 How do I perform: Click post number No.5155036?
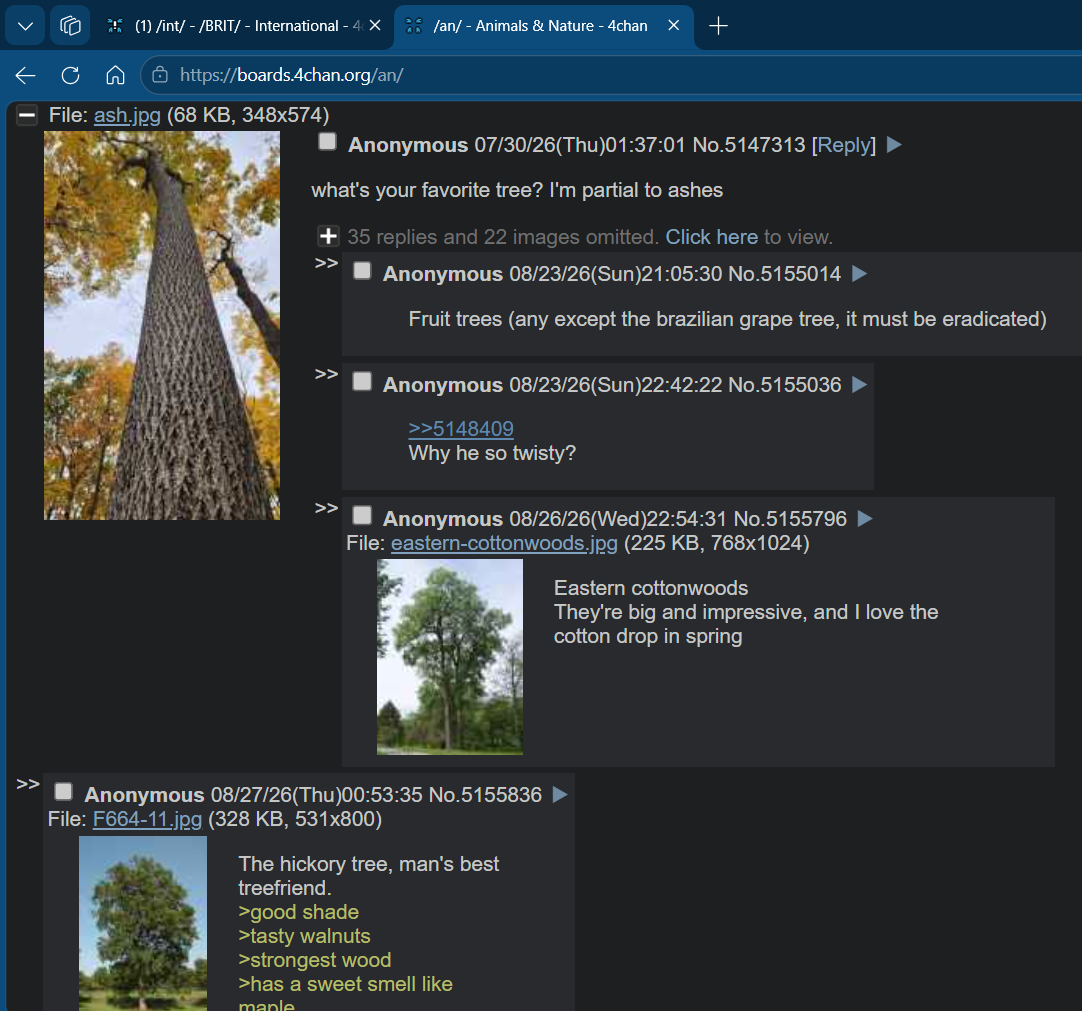(785, 385)
